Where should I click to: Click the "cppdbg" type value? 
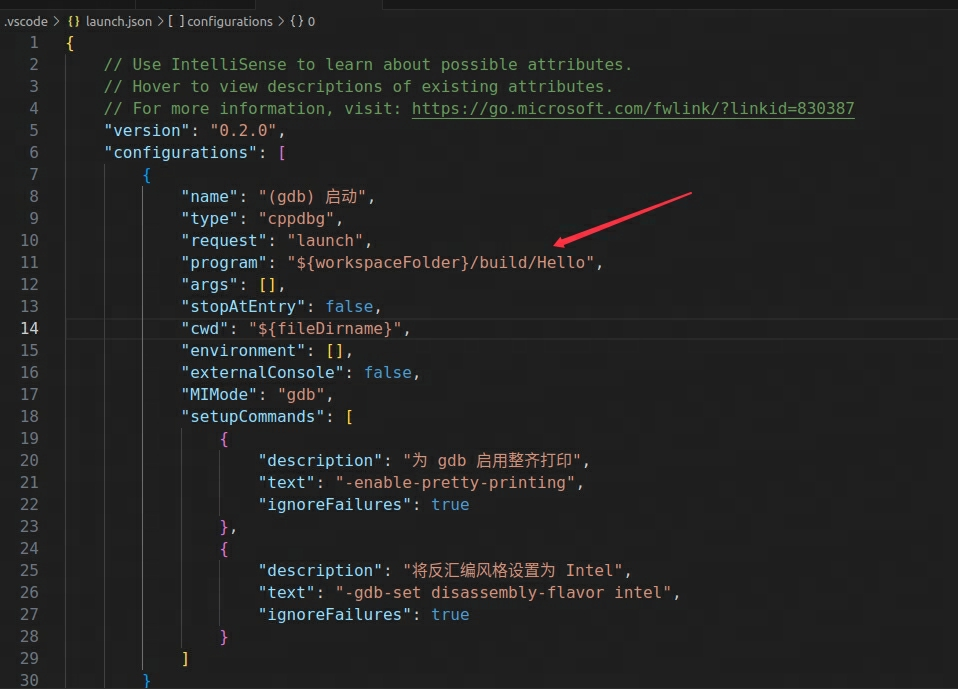(x=296, y=219)
